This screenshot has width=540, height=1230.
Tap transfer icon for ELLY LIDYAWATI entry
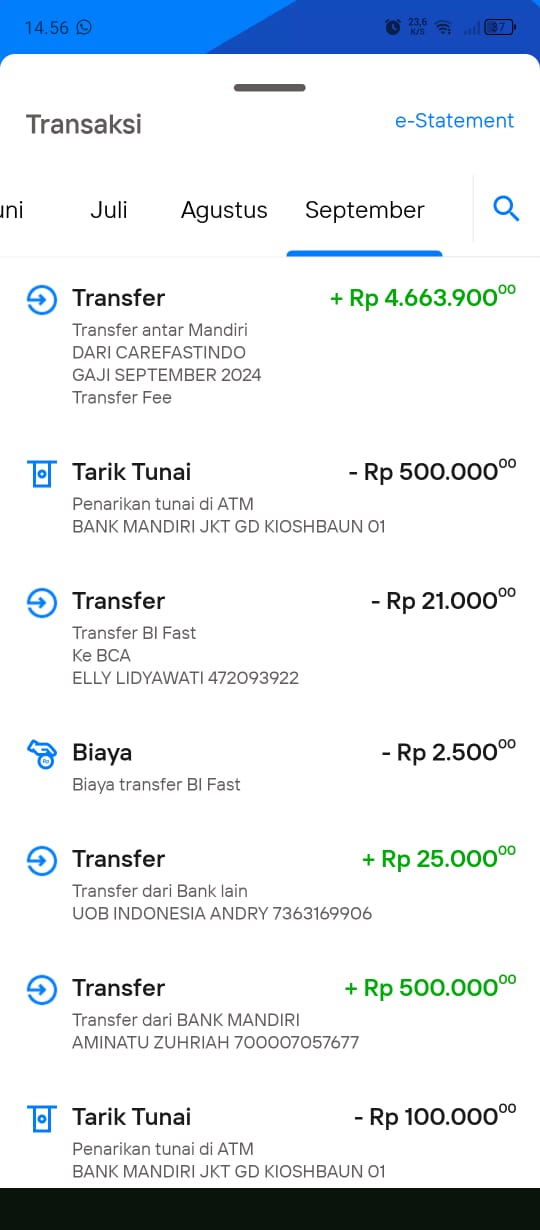click(x=41, y=602)
